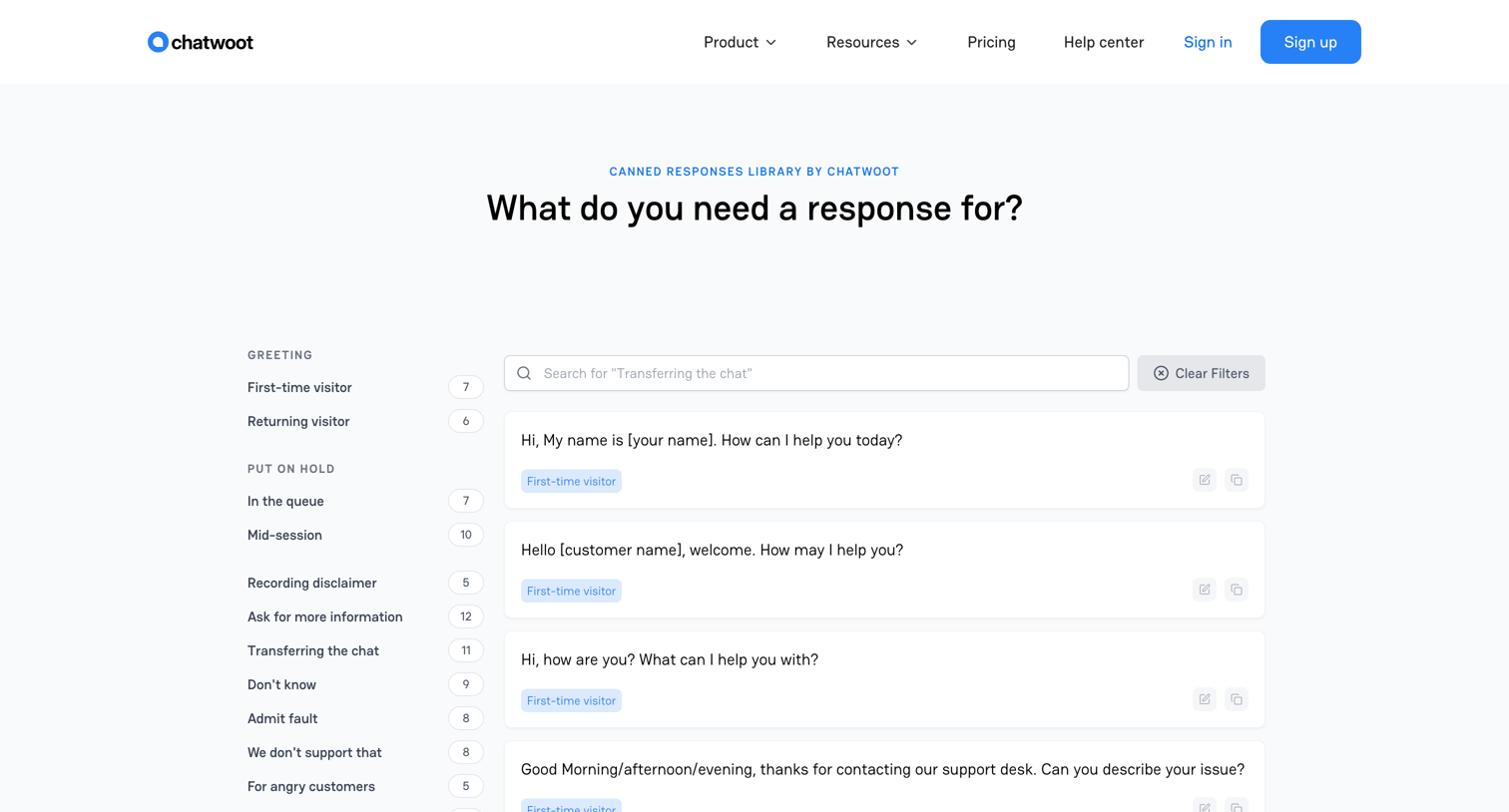Filter by First-time visitor category

tap(365, 387)
